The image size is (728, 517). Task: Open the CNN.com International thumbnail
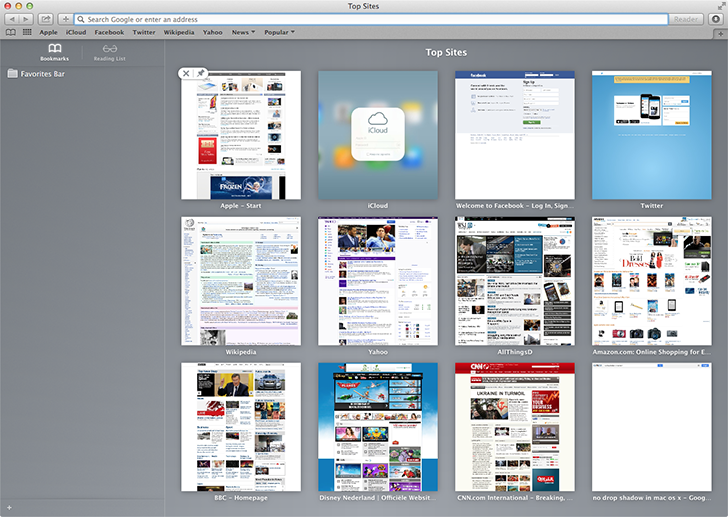(x=515, y=427)
